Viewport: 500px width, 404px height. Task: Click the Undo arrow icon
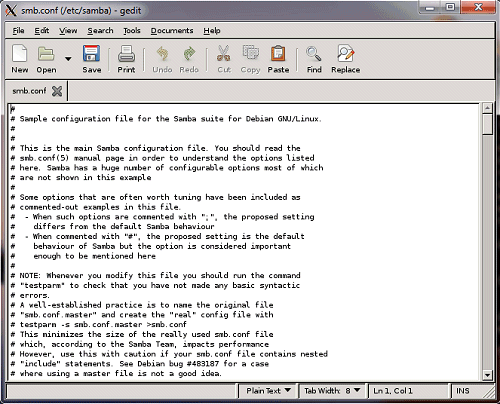click(x=162, y=53)
